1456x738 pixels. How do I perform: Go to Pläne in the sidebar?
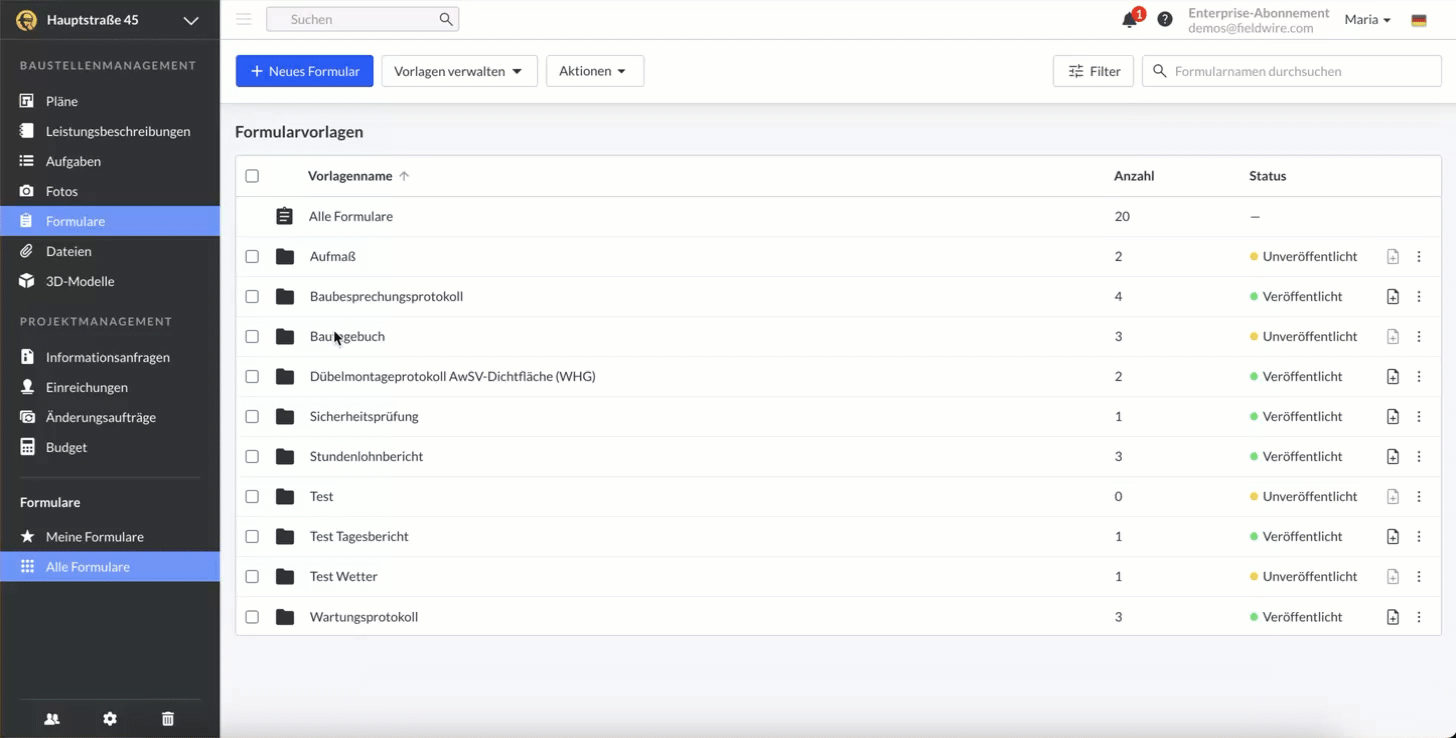[x=61, y=101]
